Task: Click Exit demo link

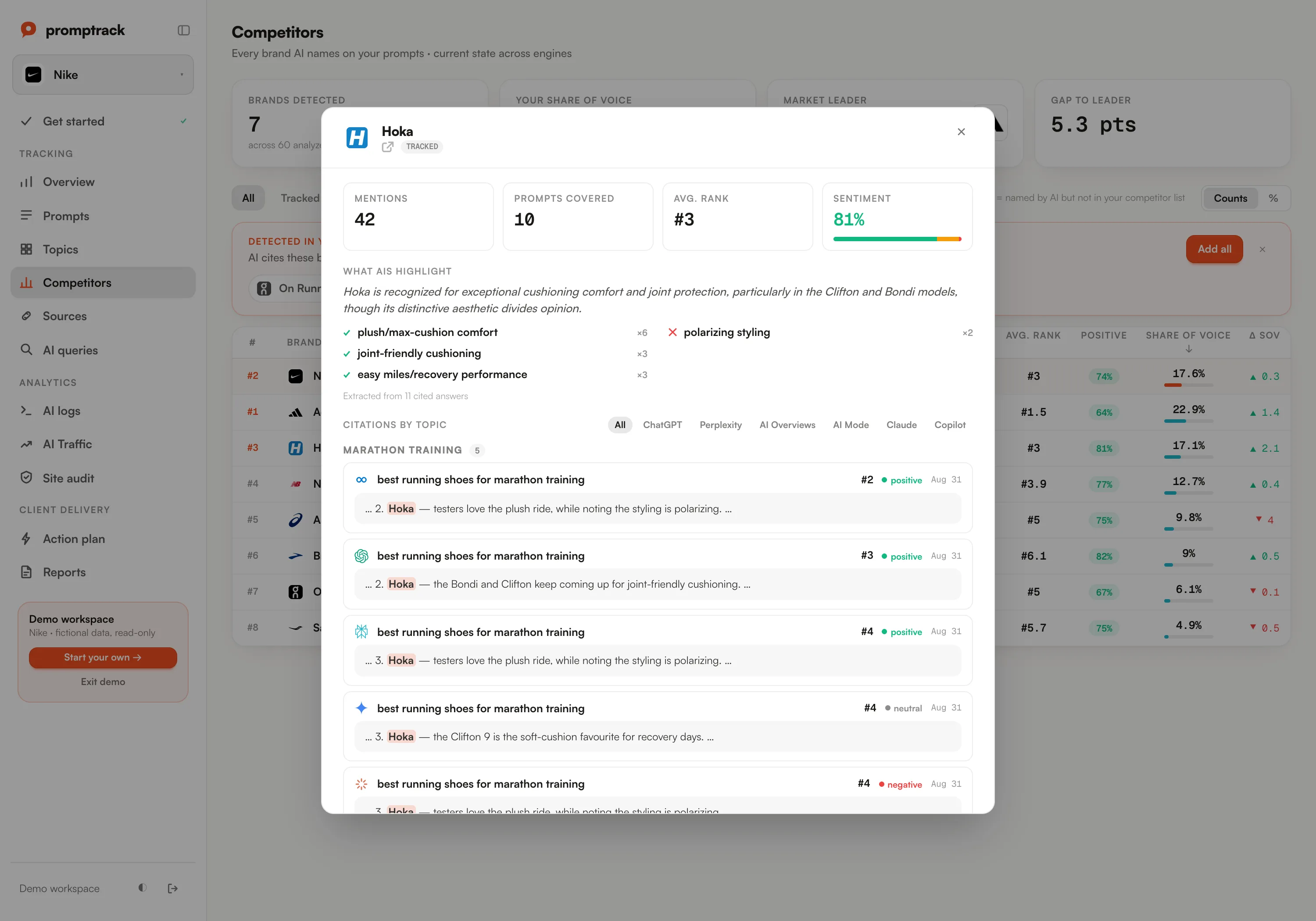Action: point(103,682)
